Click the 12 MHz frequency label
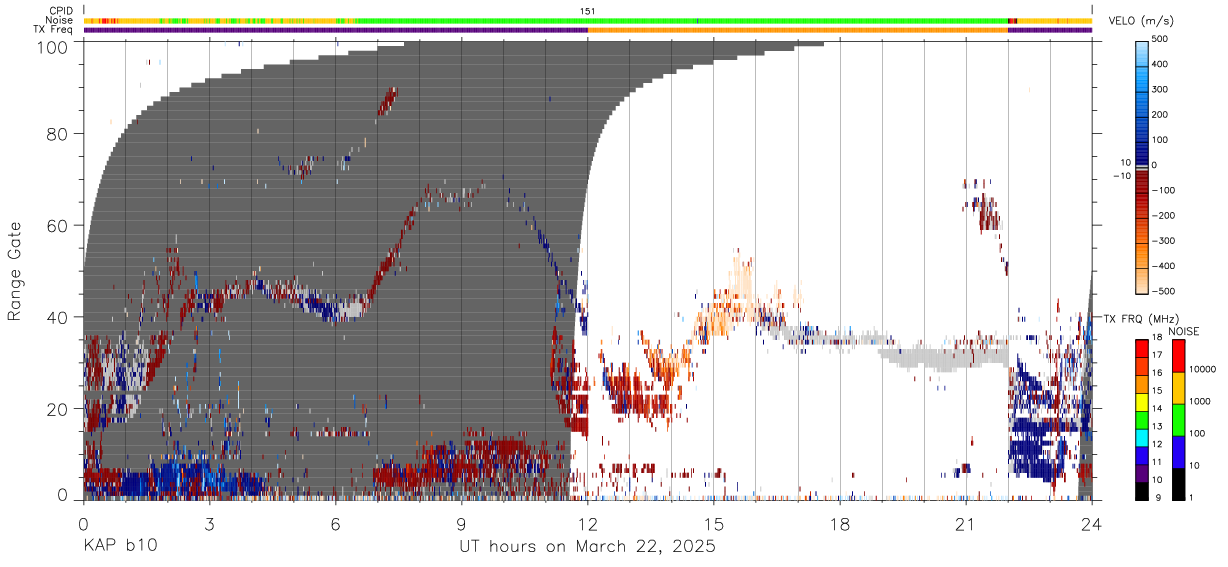Screen dimensions: 1228x567 click(1156, 444)
